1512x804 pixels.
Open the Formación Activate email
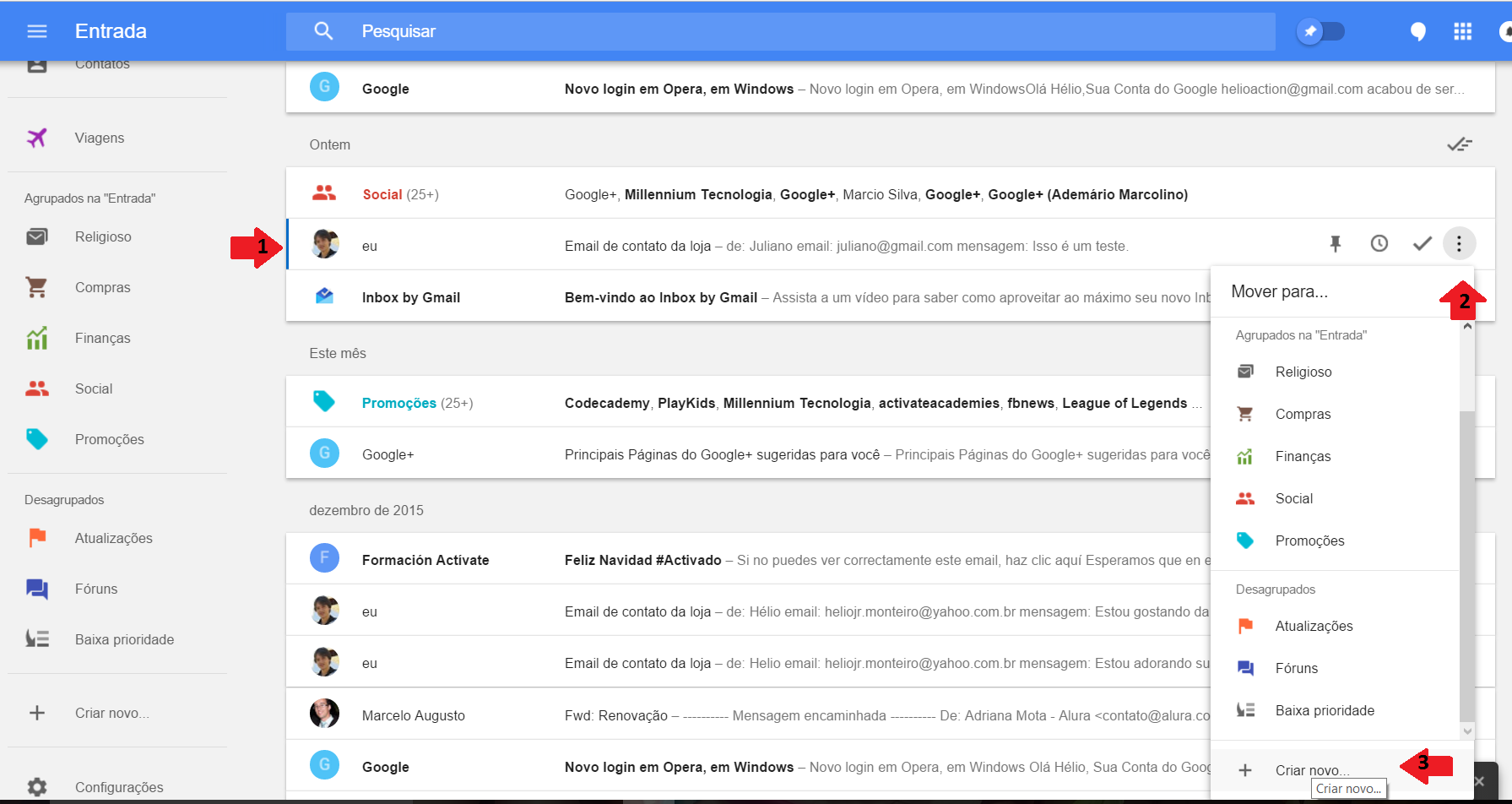click(748, 560)
